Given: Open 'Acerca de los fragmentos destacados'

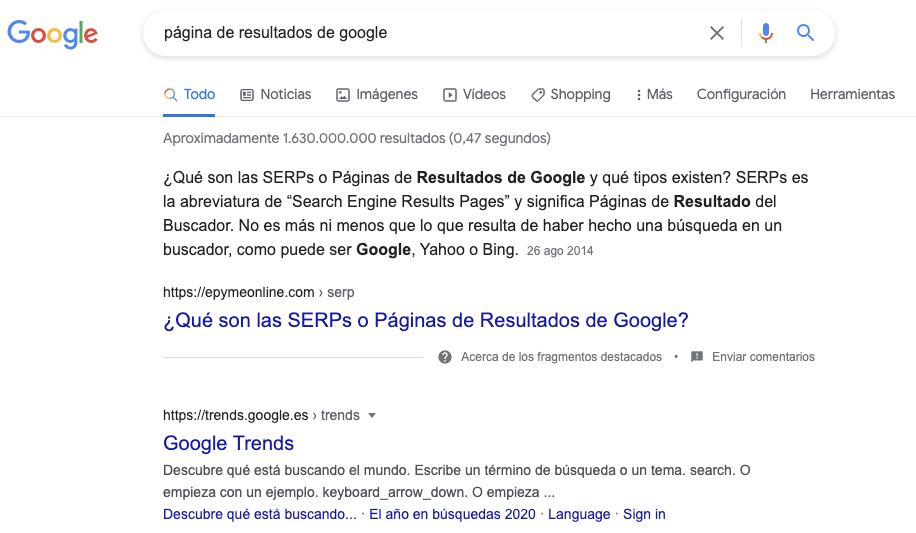Looking at the screenshot, I should click(x=561, y=357).
